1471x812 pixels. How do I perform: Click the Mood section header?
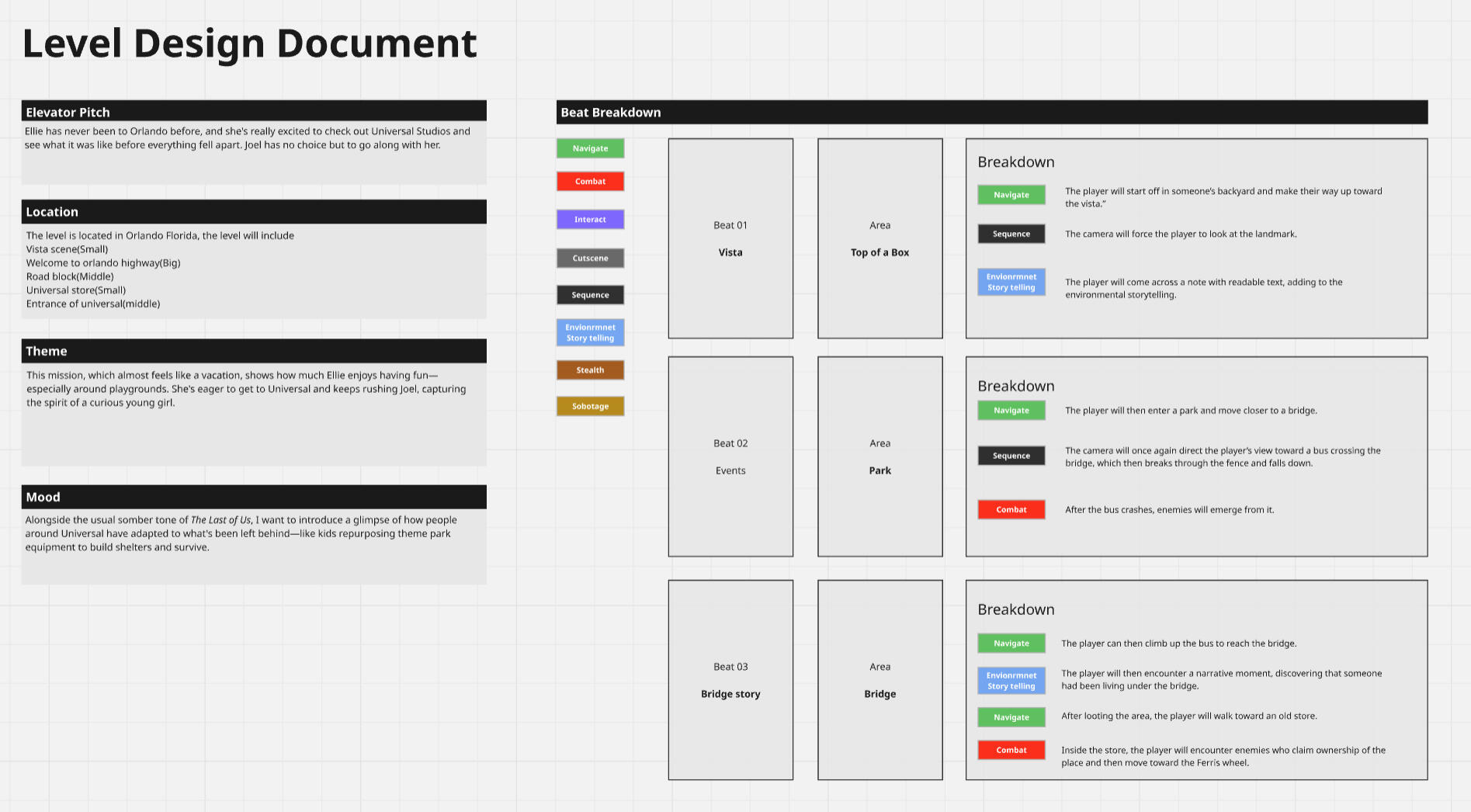[x=254, y=497]
